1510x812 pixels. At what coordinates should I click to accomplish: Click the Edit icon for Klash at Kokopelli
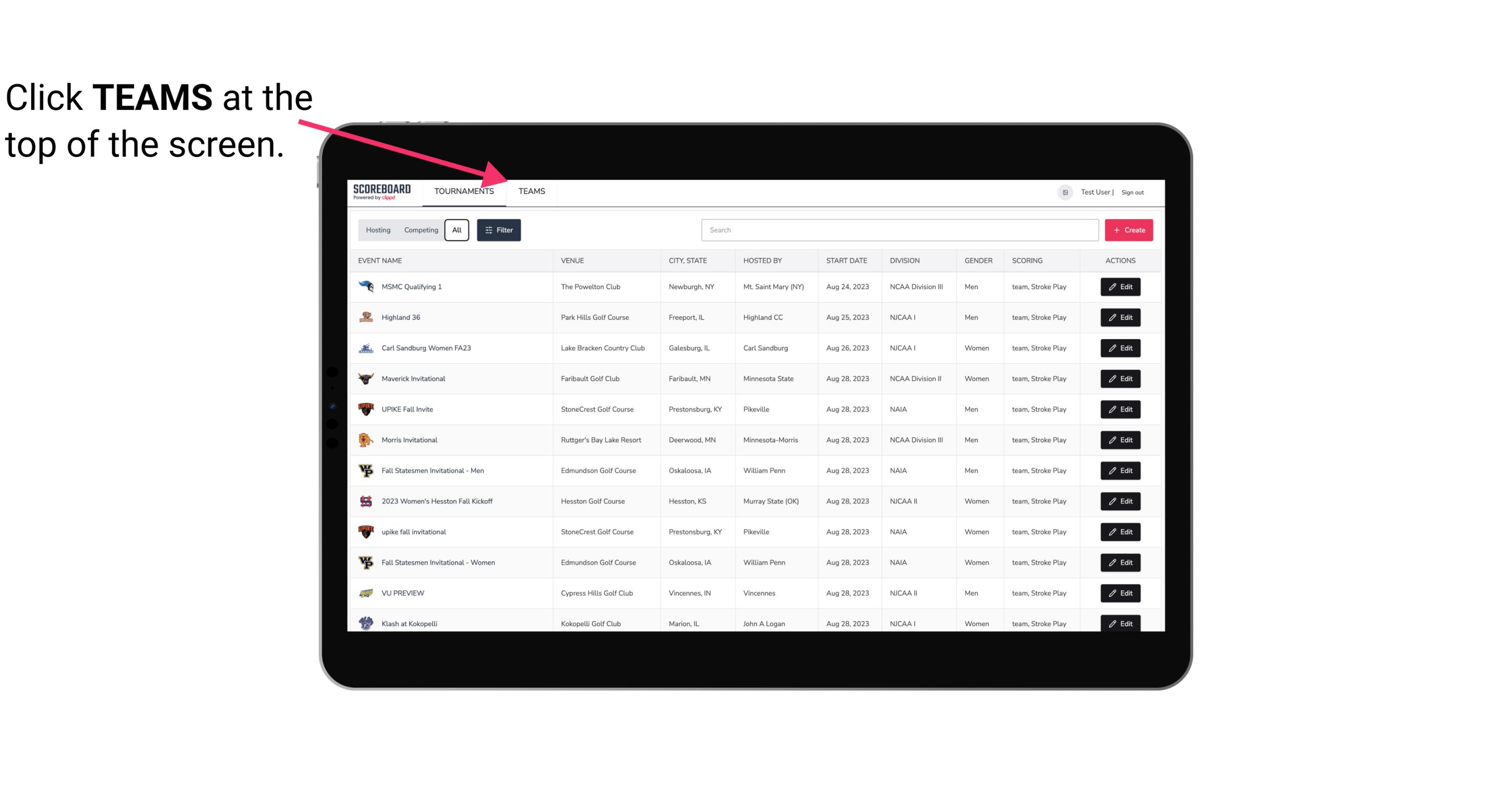pyautogui.click(x=1120, y=623)
